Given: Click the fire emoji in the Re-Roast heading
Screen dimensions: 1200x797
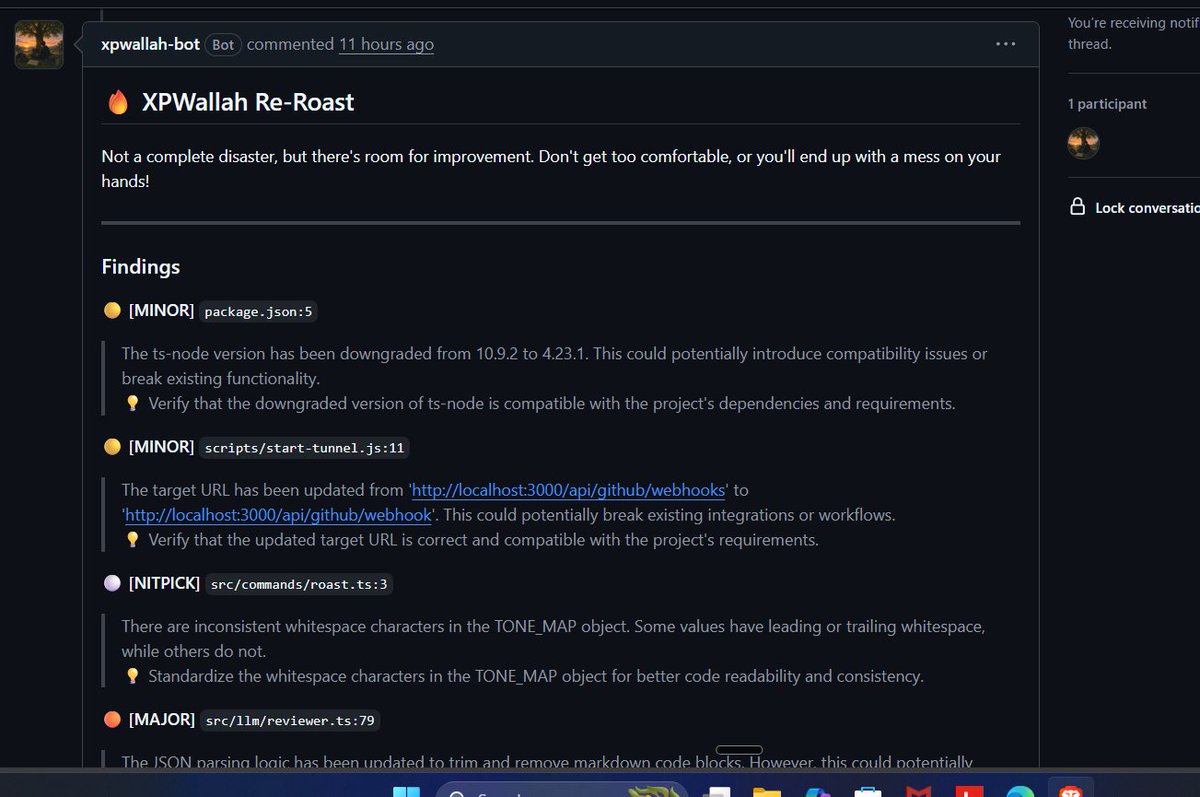Looking at the screenshot, I should click(x=118, y=102).
